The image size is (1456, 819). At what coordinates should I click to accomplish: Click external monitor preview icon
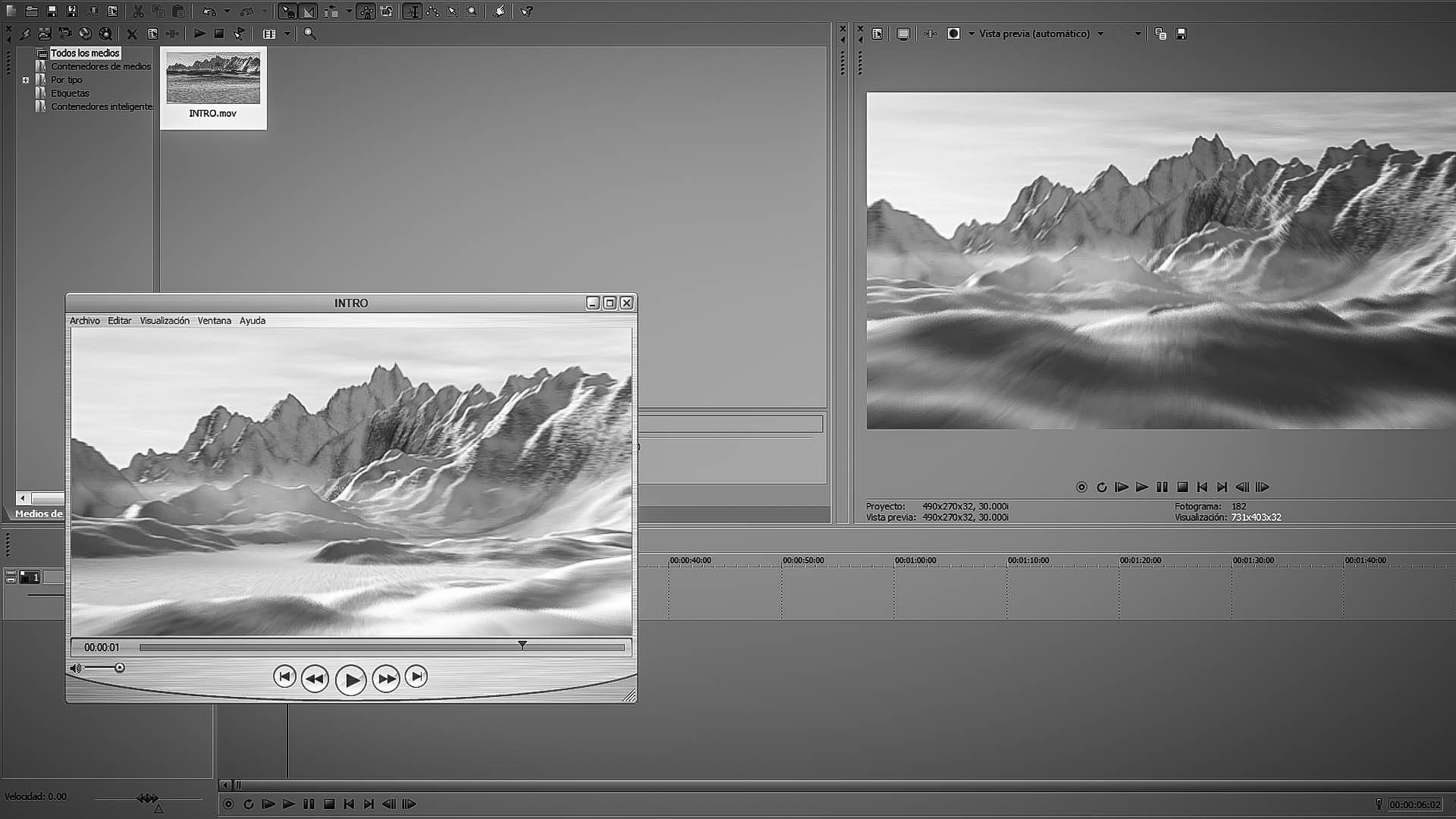tap(902, 33)
